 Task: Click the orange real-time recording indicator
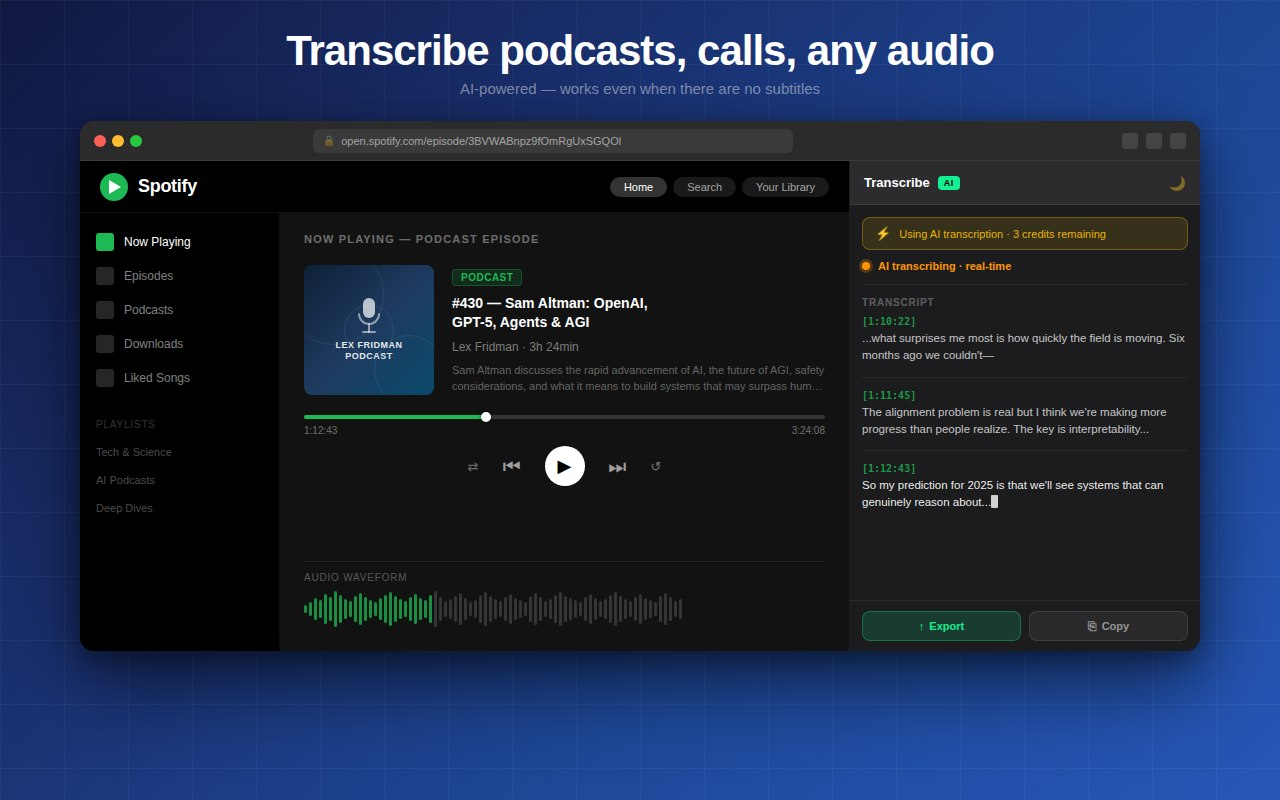click(866, 266)
